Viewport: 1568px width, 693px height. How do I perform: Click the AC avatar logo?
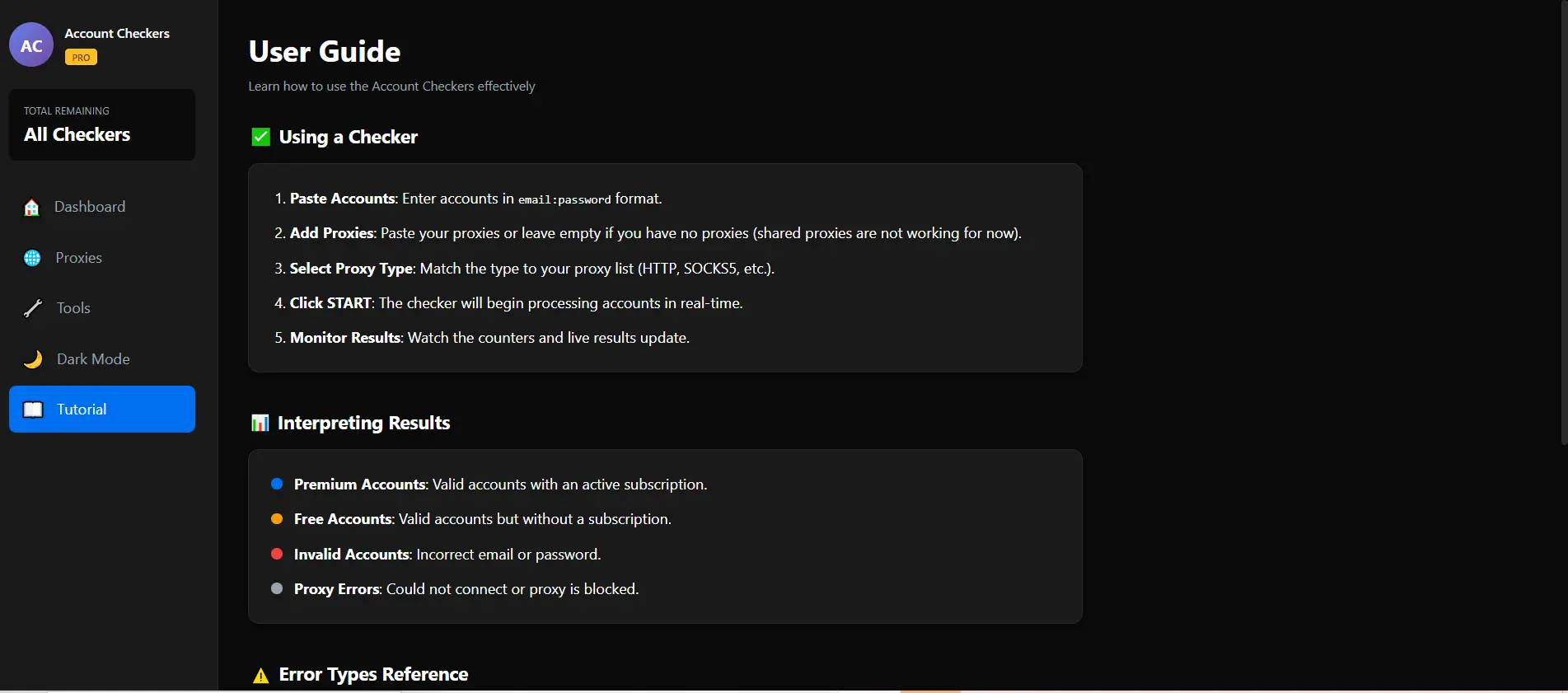(31, 44)
